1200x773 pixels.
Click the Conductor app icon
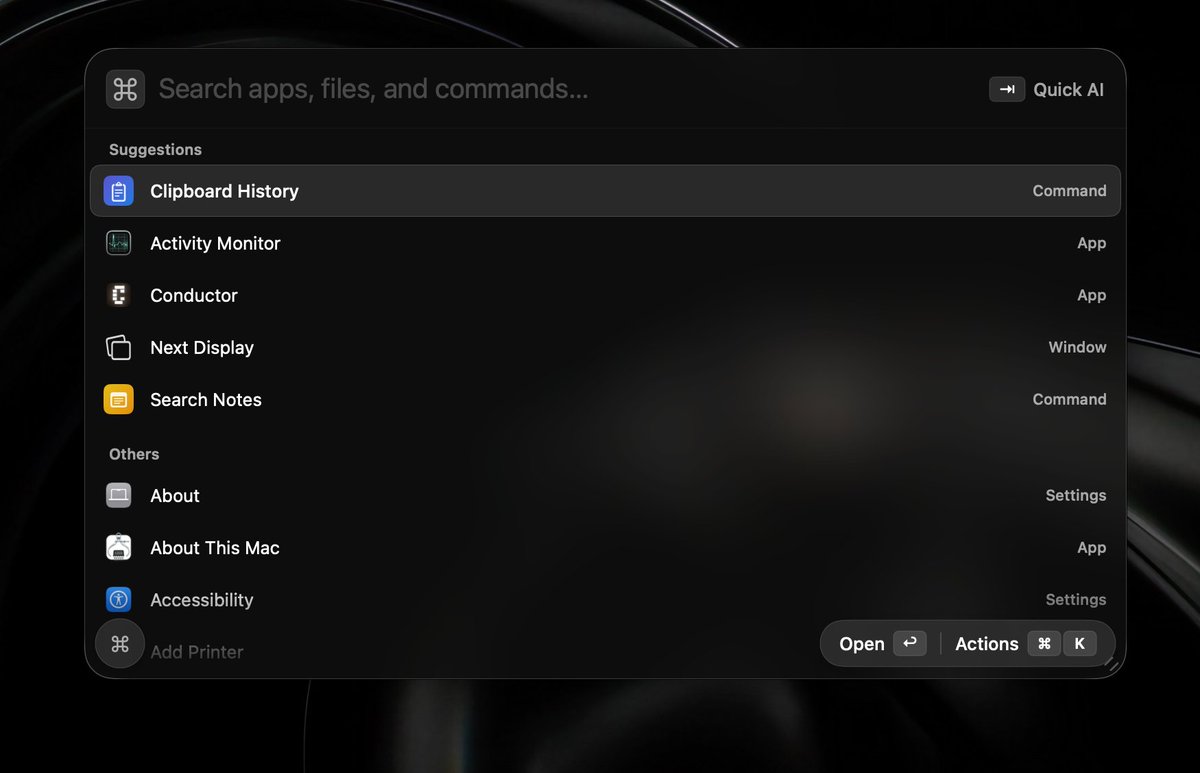[x=119, y=295]
